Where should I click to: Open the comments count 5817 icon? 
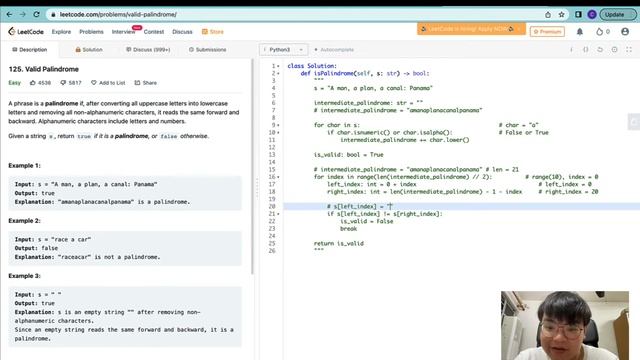(x=71, y=83)
